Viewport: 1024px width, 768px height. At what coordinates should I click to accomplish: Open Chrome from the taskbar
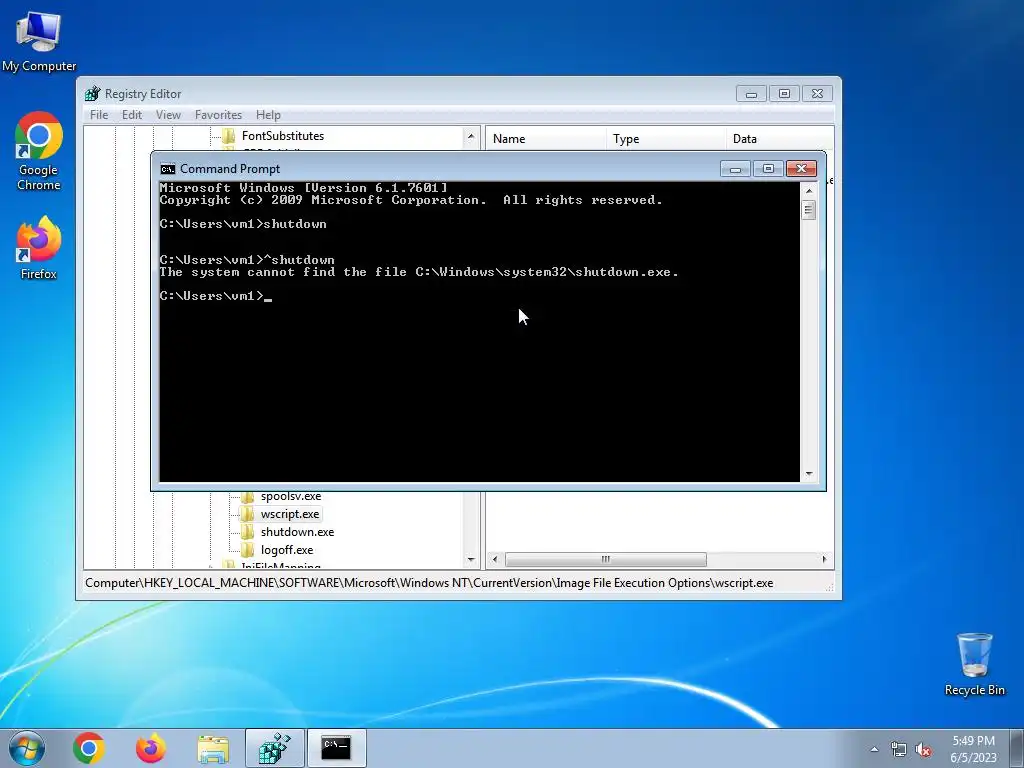(89, 748)
